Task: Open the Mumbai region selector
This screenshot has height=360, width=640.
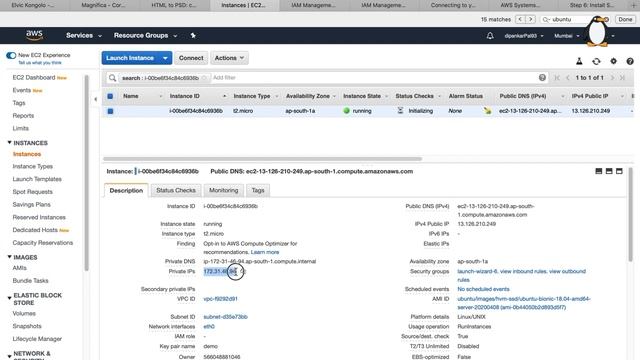Action: point(567,36)
